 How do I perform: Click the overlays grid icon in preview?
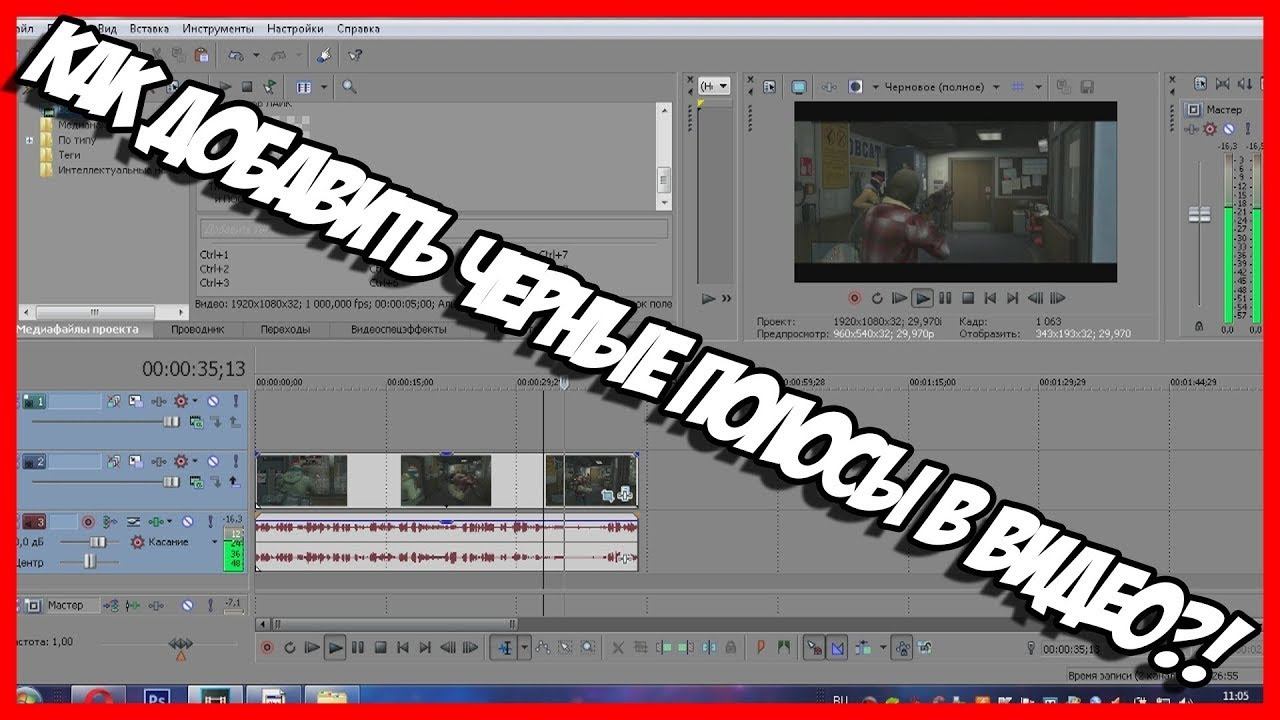point(1017,87)
